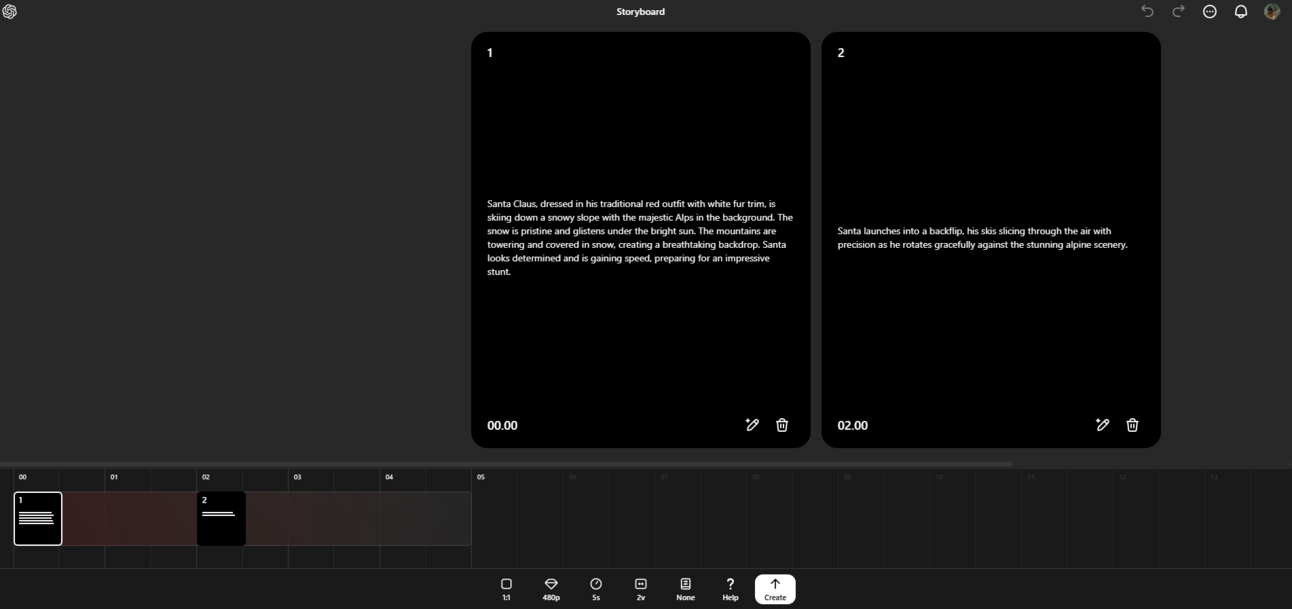Click the 04 marker on the timeline ruler
The height and width of the screenshot is (609, 1292).
coord(389,477)
